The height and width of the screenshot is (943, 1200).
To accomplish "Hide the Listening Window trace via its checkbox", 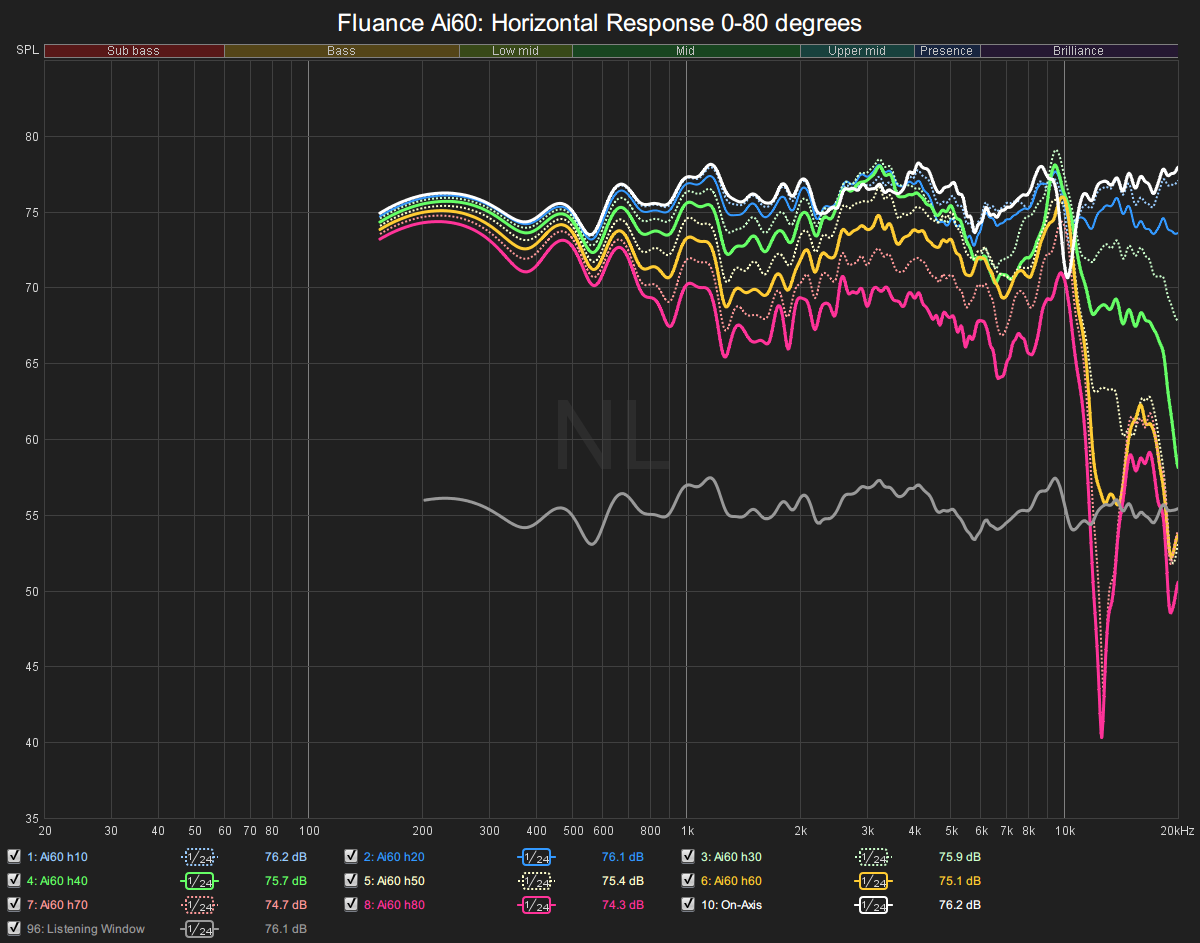I will tap(14, 929).
